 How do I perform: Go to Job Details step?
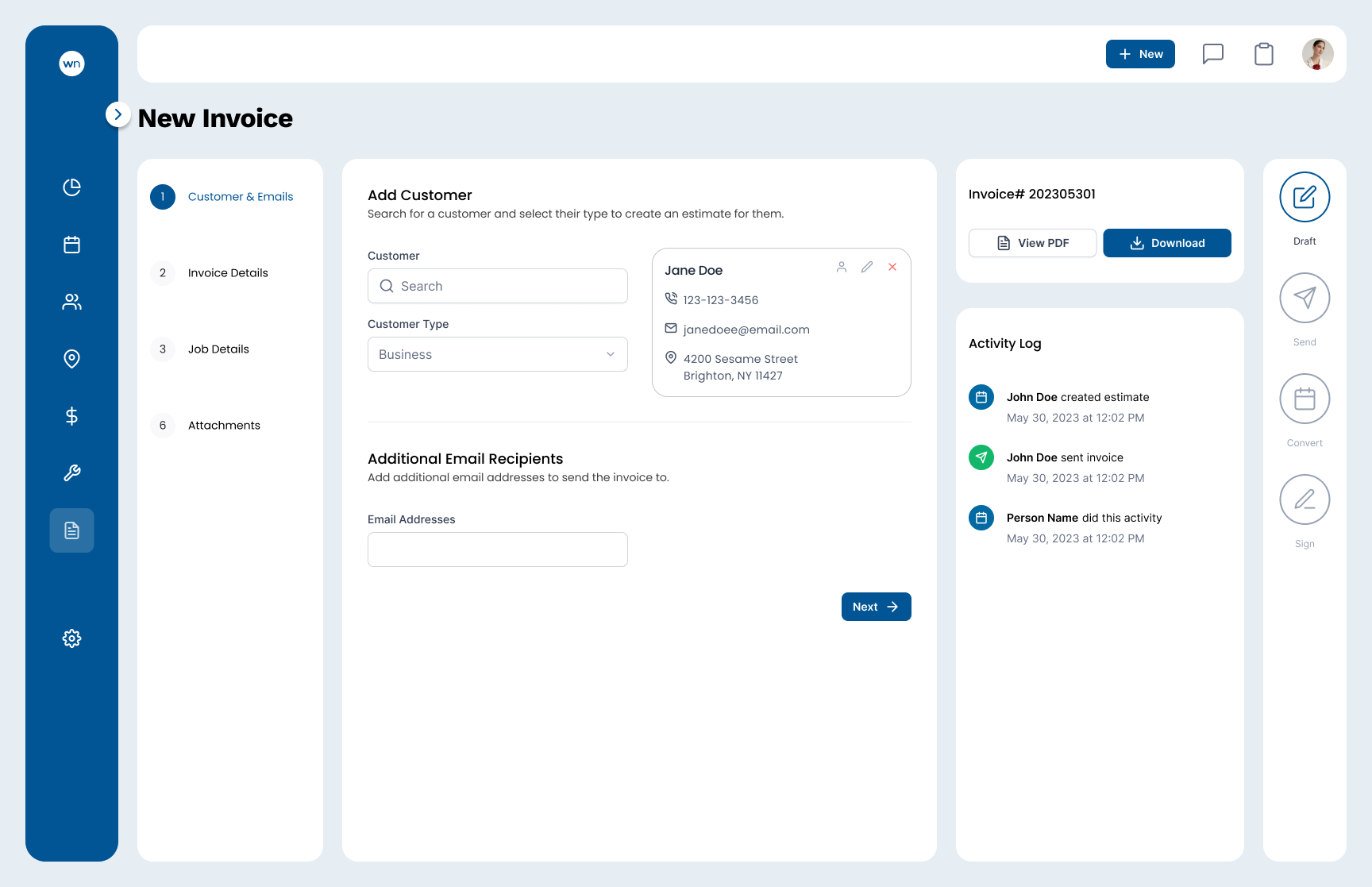tap(200, 349)
